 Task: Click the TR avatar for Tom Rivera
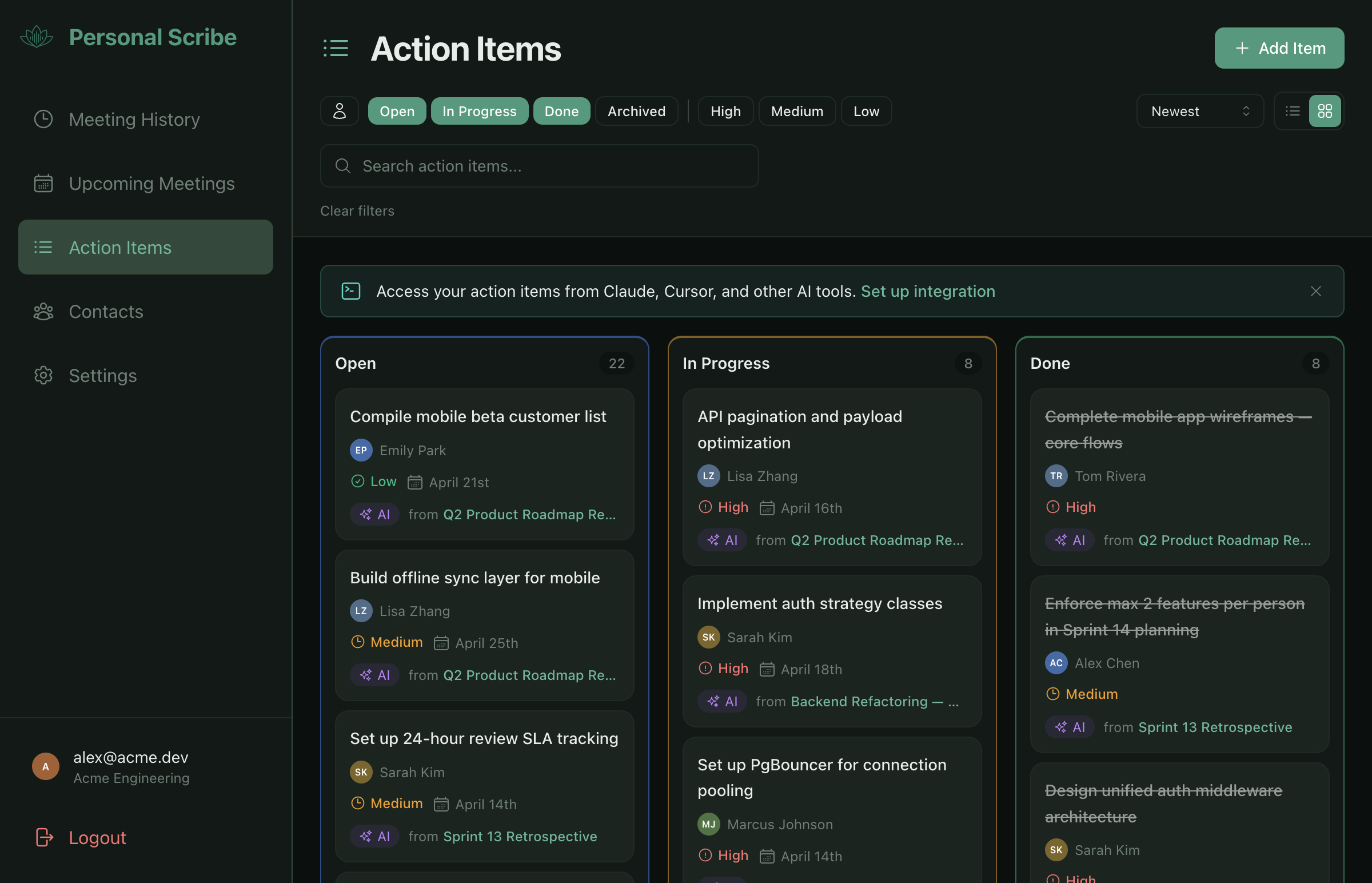coord(1056,476)
